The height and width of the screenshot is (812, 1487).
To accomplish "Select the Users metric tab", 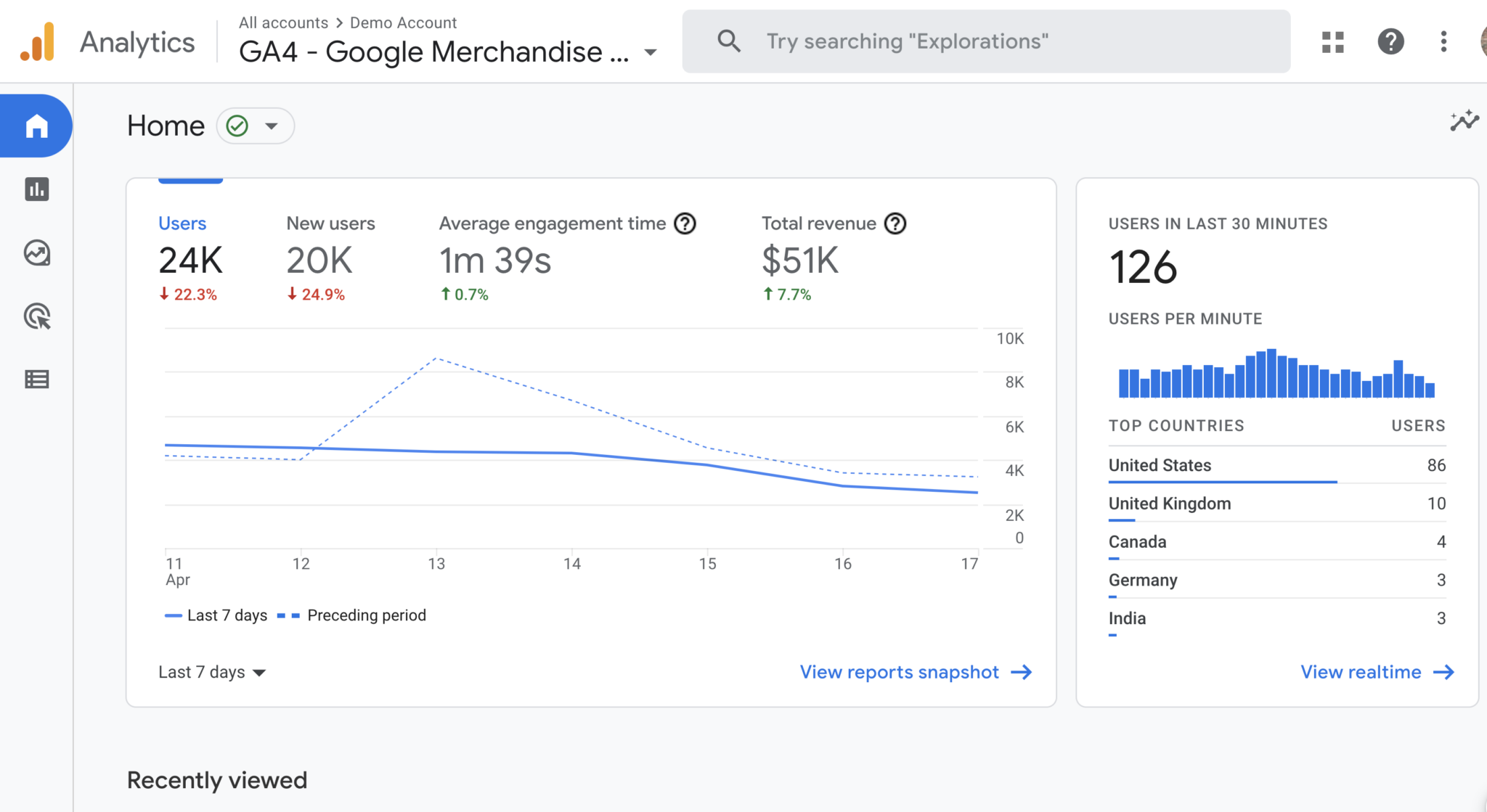I will [x=190, y=258].
